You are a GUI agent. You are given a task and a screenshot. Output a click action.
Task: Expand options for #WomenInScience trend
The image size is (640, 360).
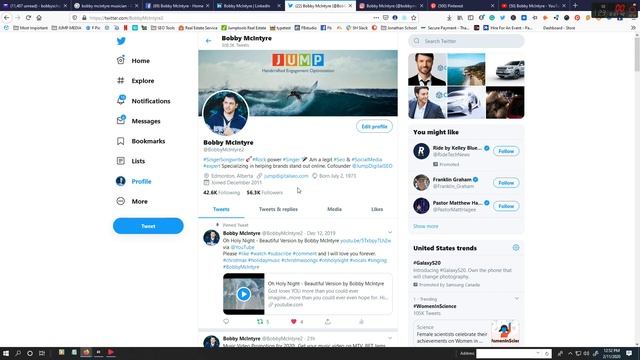pyautogui.click(x=516, y=299)
